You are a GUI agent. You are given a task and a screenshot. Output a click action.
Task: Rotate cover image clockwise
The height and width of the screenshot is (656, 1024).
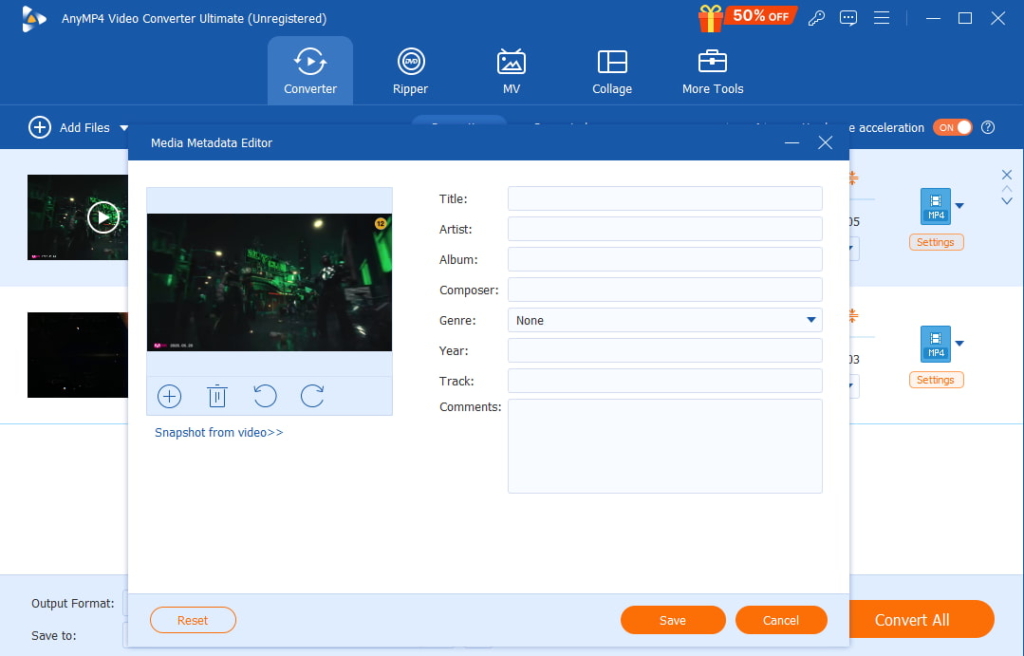pos(312,396)
